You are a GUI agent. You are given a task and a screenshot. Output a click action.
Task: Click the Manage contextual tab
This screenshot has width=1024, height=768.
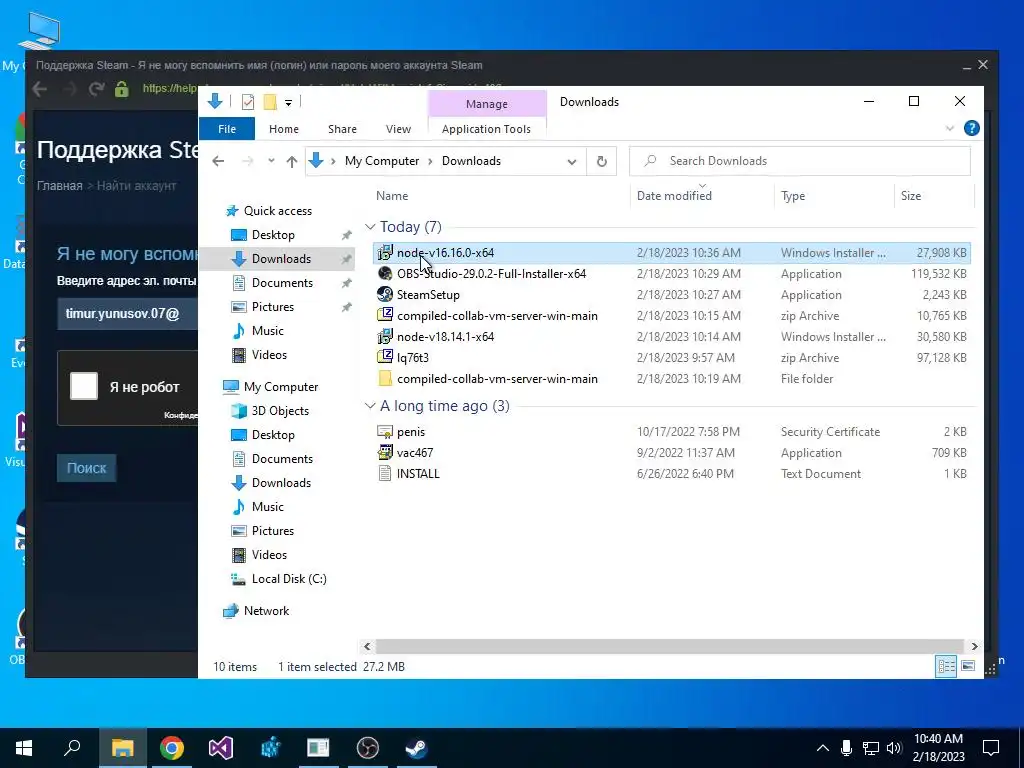pyautogui.click(x=487, y=104)
